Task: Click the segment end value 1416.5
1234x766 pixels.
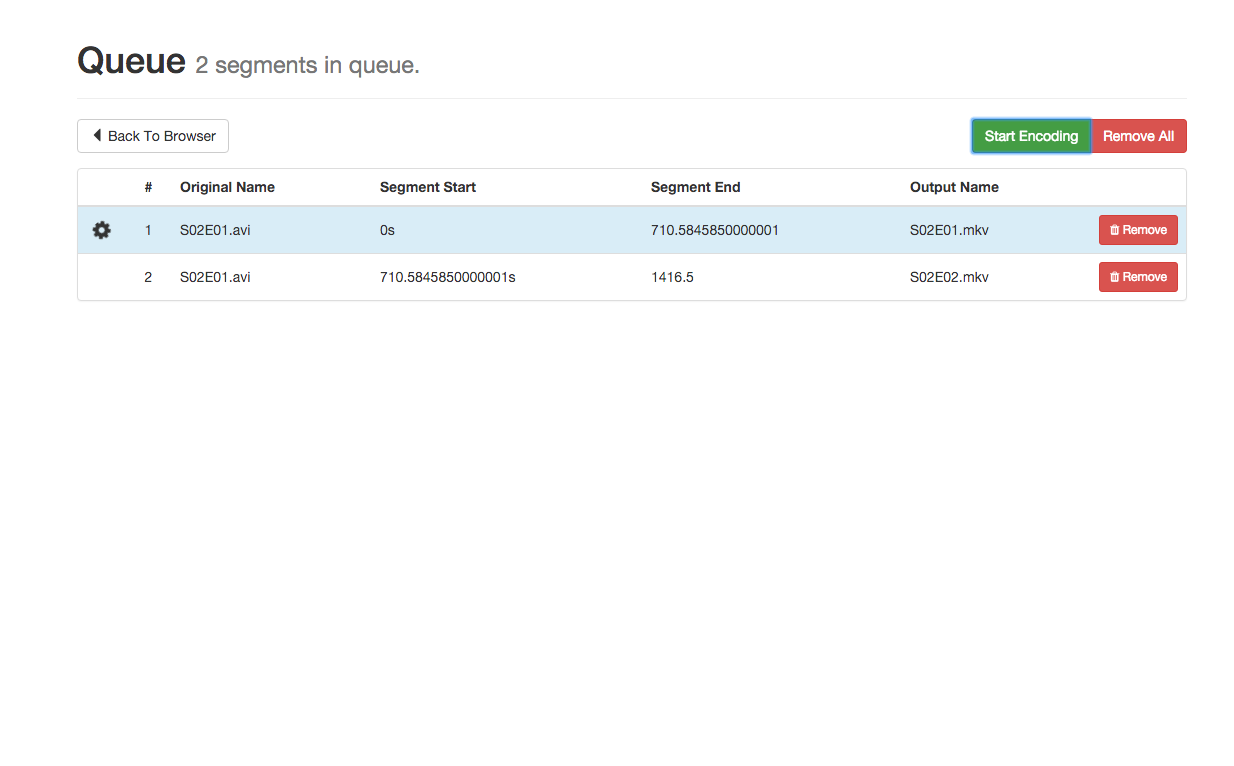Action: 672,277
